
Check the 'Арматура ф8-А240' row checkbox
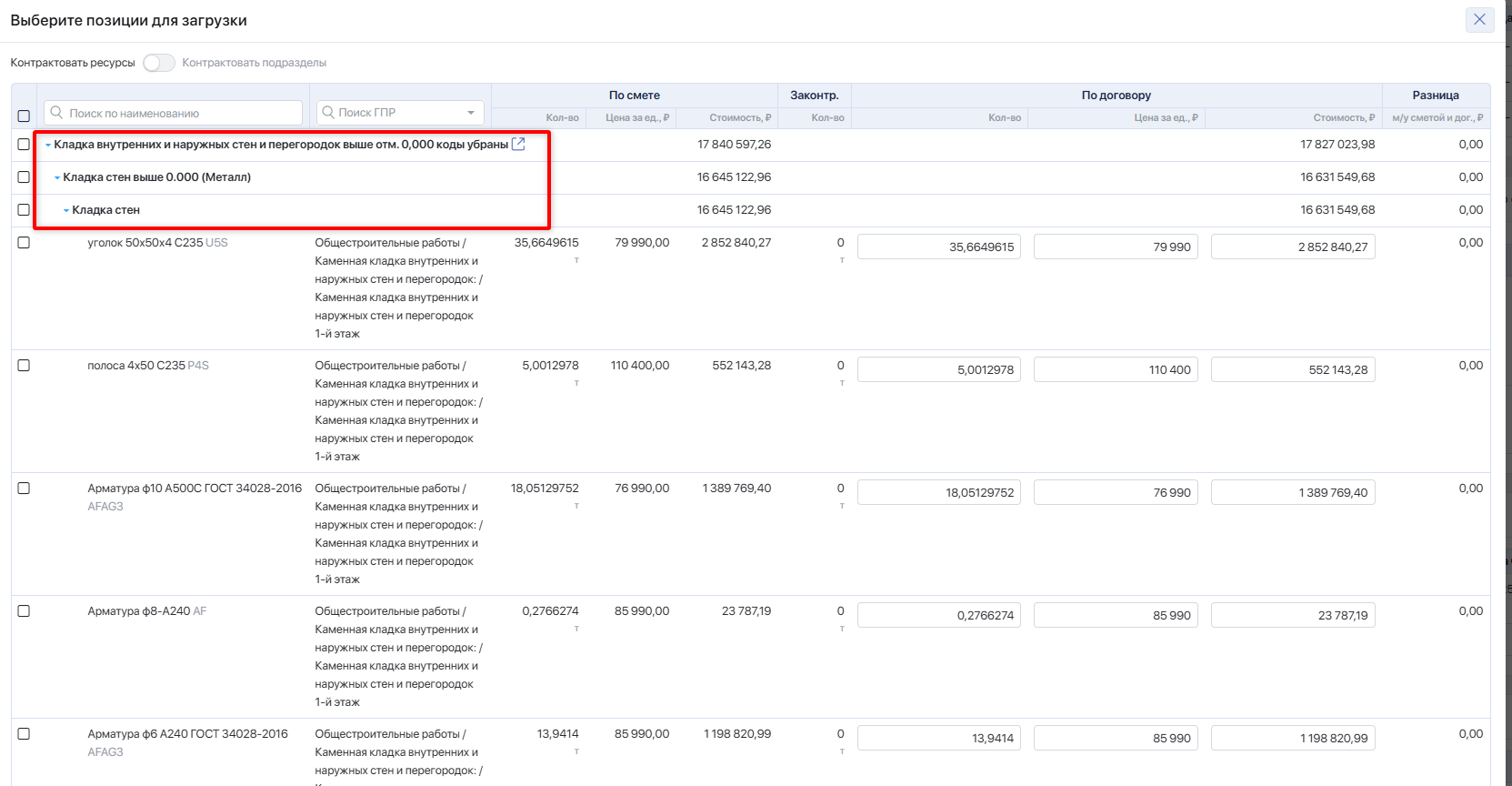tap(24, 611)
